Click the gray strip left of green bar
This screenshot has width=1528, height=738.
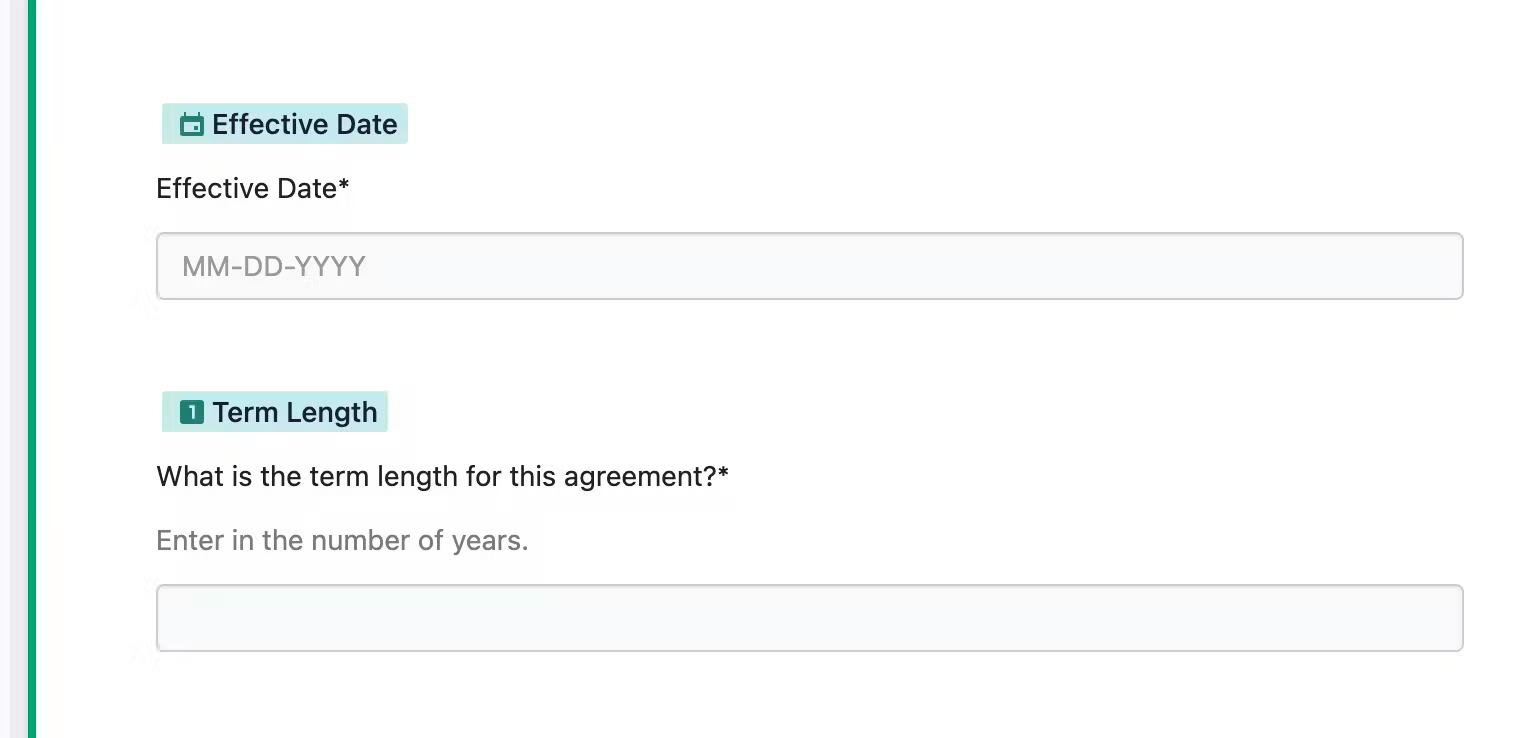click(18, 369)
